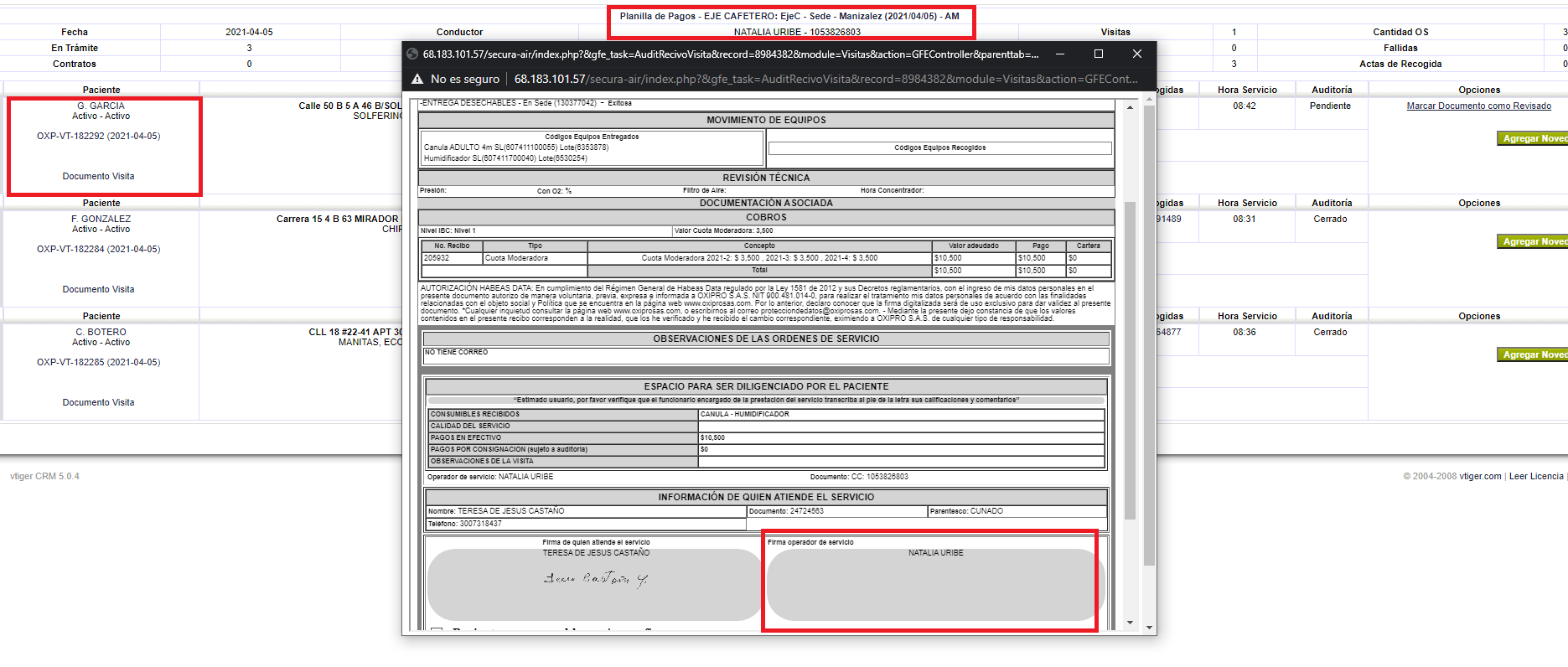This screenshot has width=1568, height=667.
Task: Click the popup address bar URL
Action: pos(825,79)
